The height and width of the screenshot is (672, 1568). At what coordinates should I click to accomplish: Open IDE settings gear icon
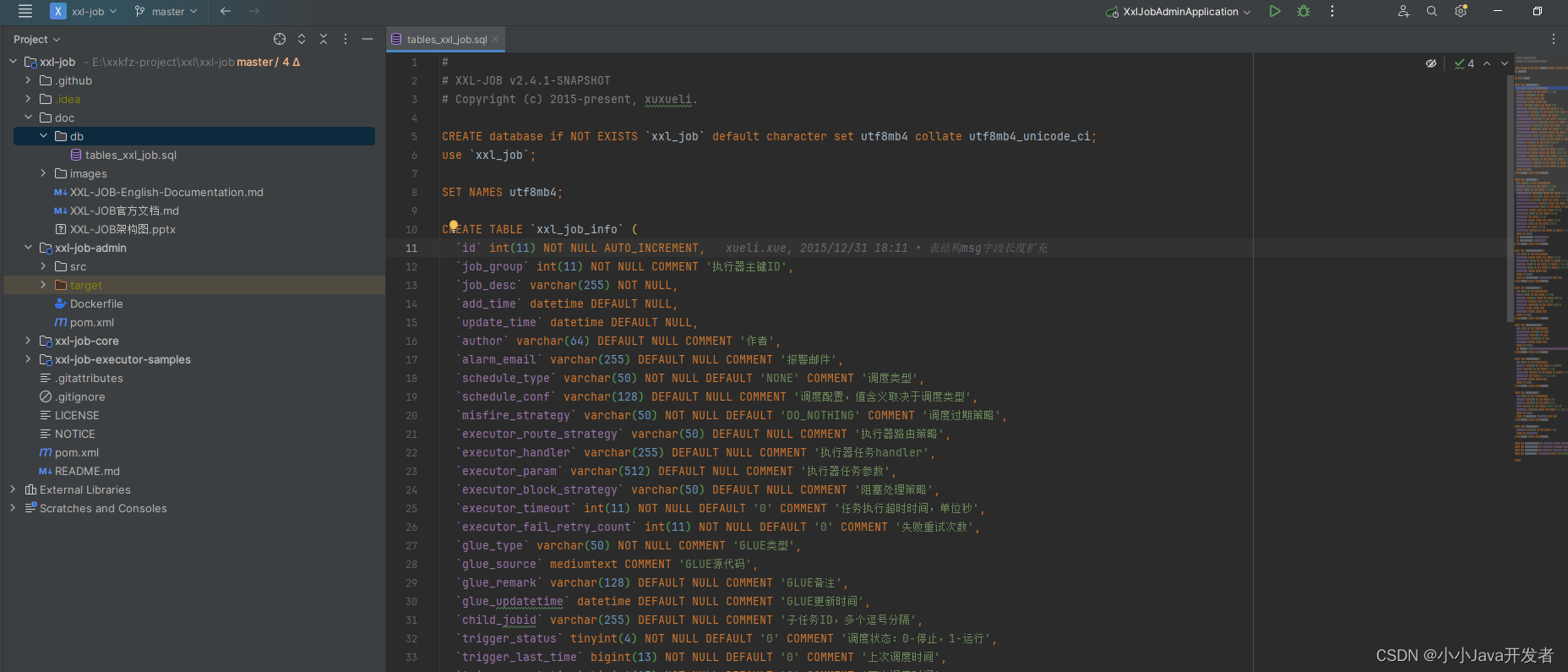[x=1461, y=11]
